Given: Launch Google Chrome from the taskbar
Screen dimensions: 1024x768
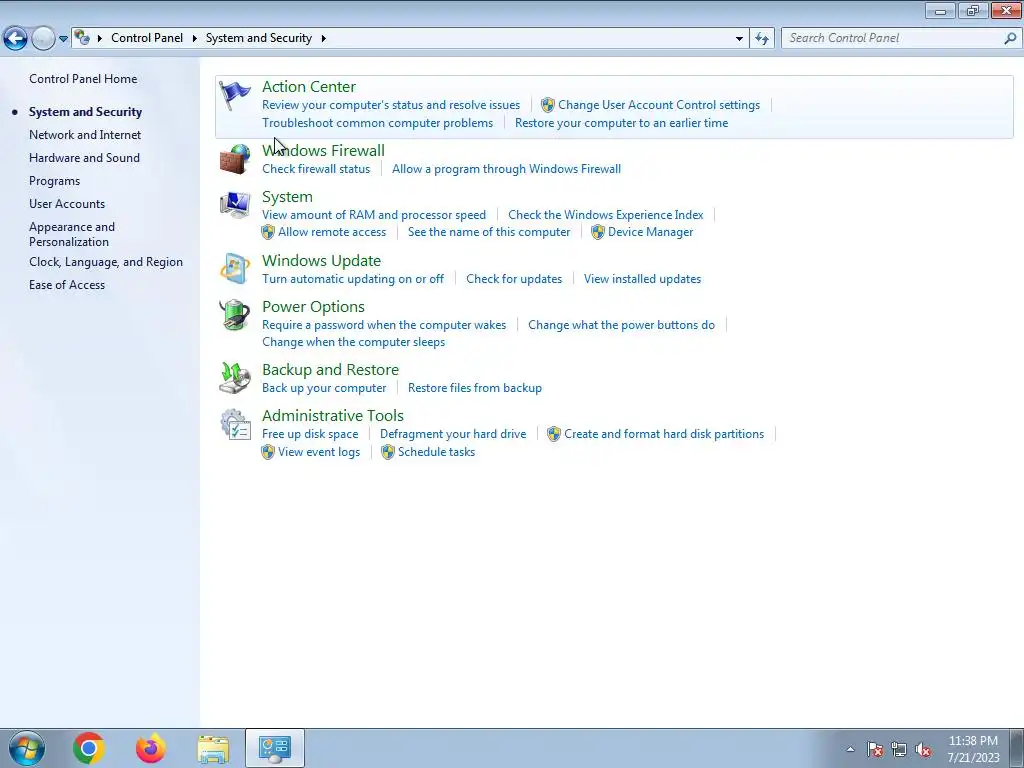Looking at the screenshot, I should (89, 748).
